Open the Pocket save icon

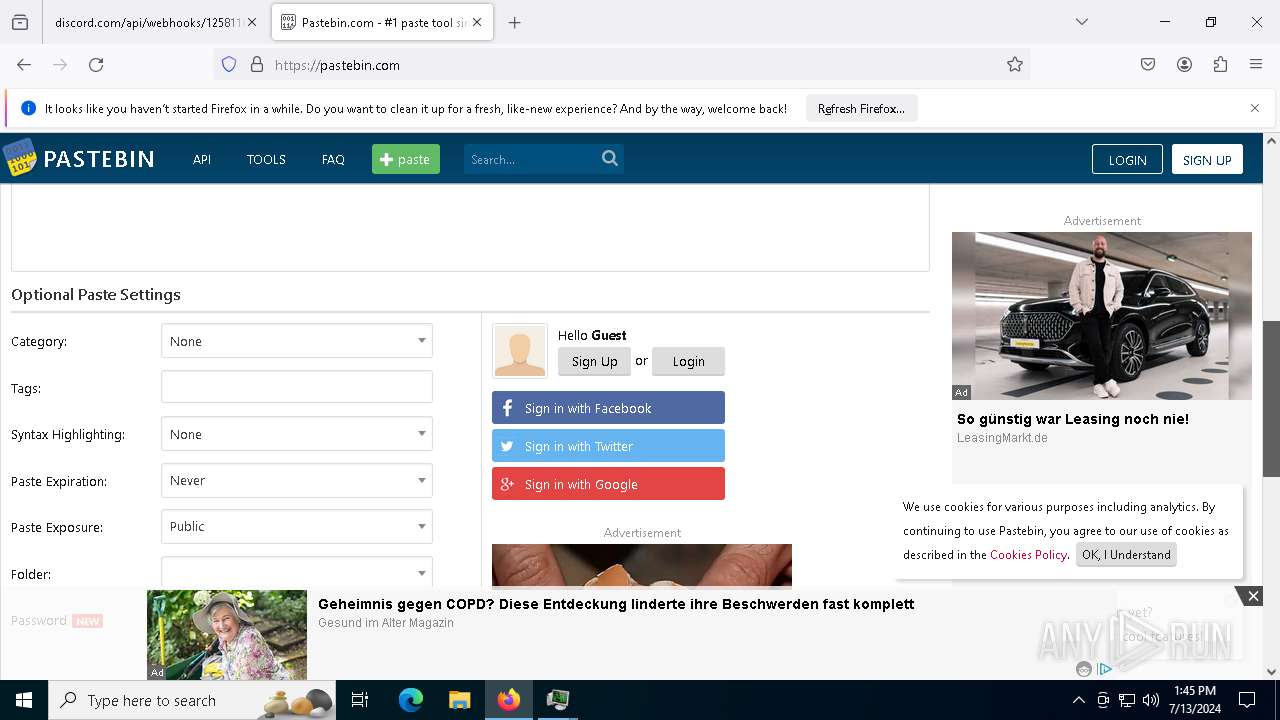1148,64
